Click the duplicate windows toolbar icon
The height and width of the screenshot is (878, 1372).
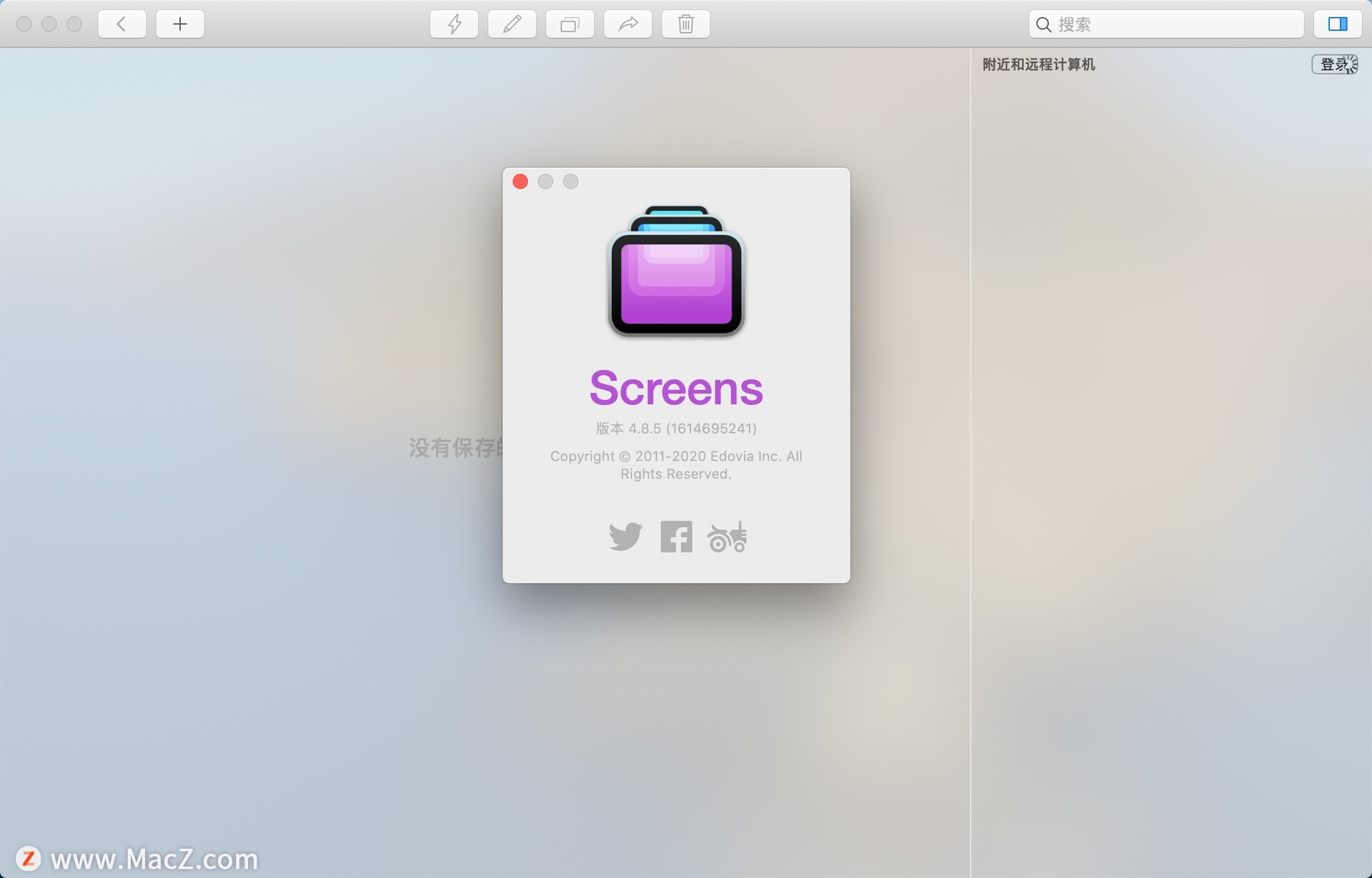coord(570,24)
